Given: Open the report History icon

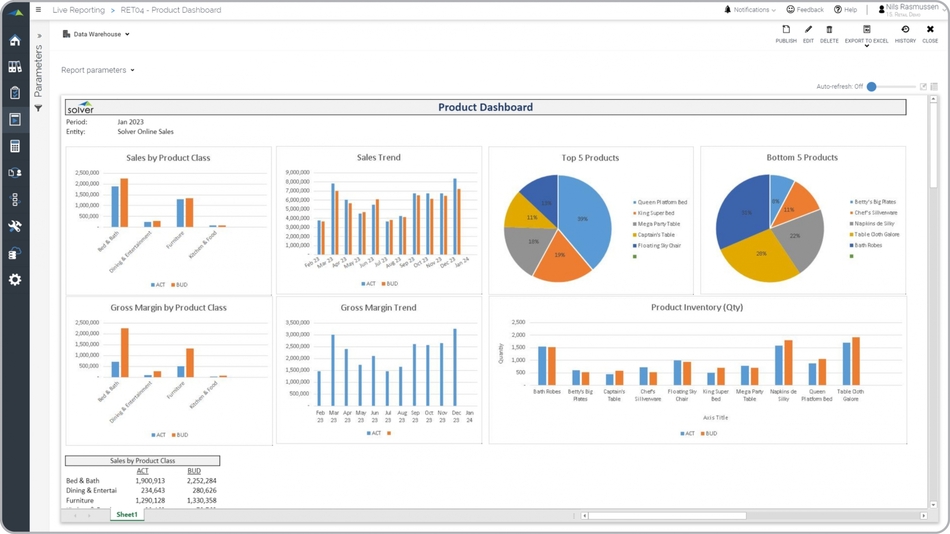Looking at the screenshot, I should [905, 34].
